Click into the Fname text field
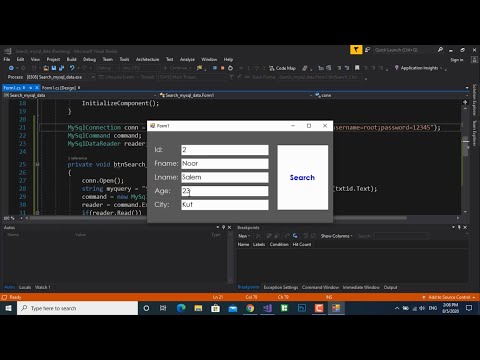Screen dimensions: 480x360 [225, 164]
